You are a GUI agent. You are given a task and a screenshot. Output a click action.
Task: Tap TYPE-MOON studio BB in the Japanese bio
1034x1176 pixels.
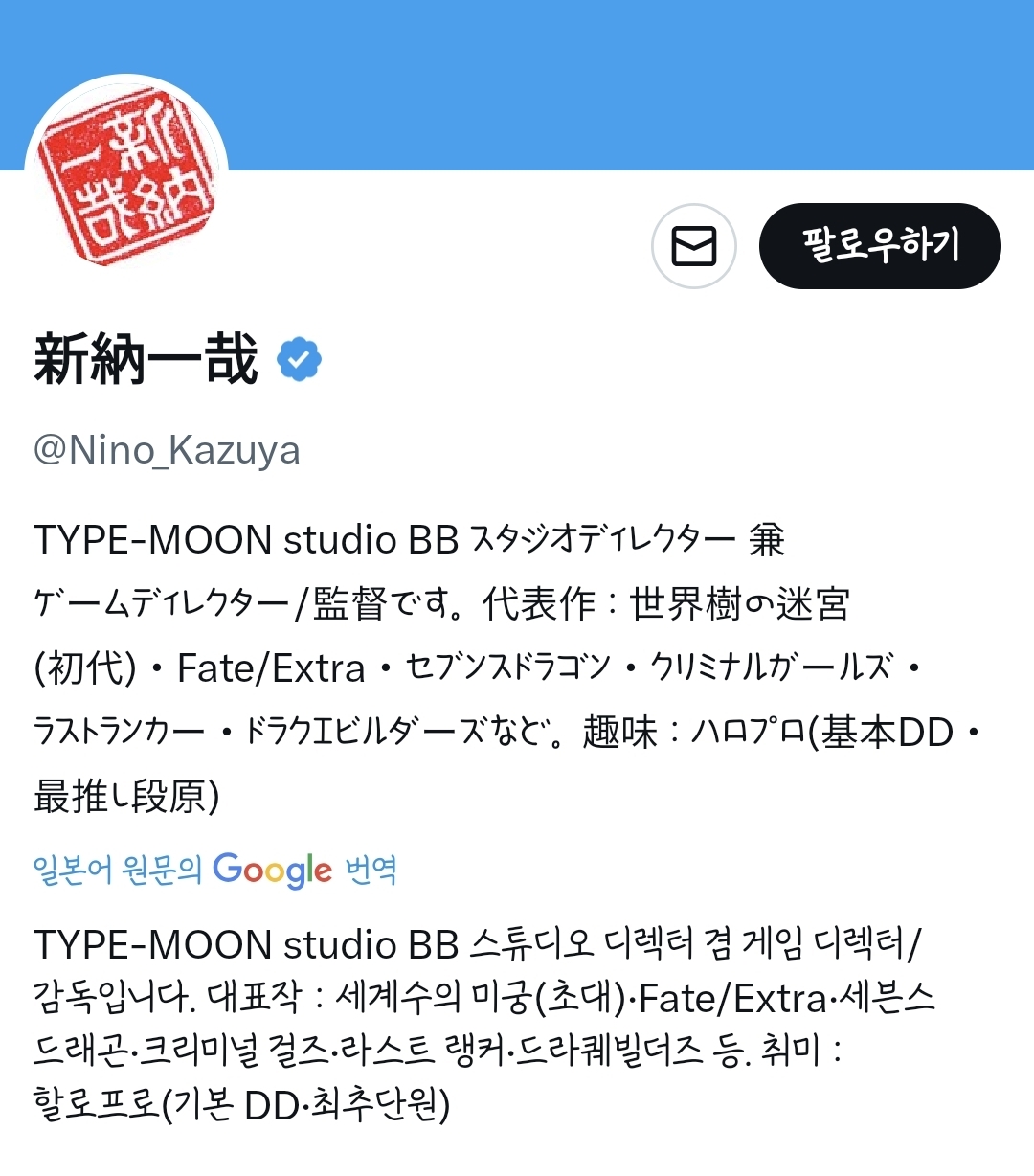click(246, 540)
